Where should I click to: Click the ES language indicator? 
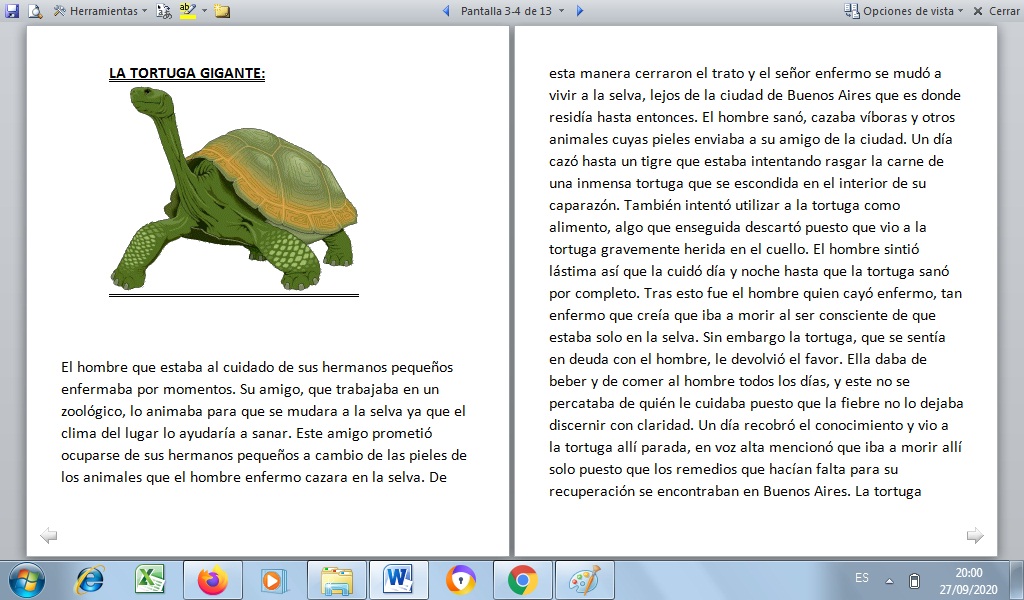[862, 578]
